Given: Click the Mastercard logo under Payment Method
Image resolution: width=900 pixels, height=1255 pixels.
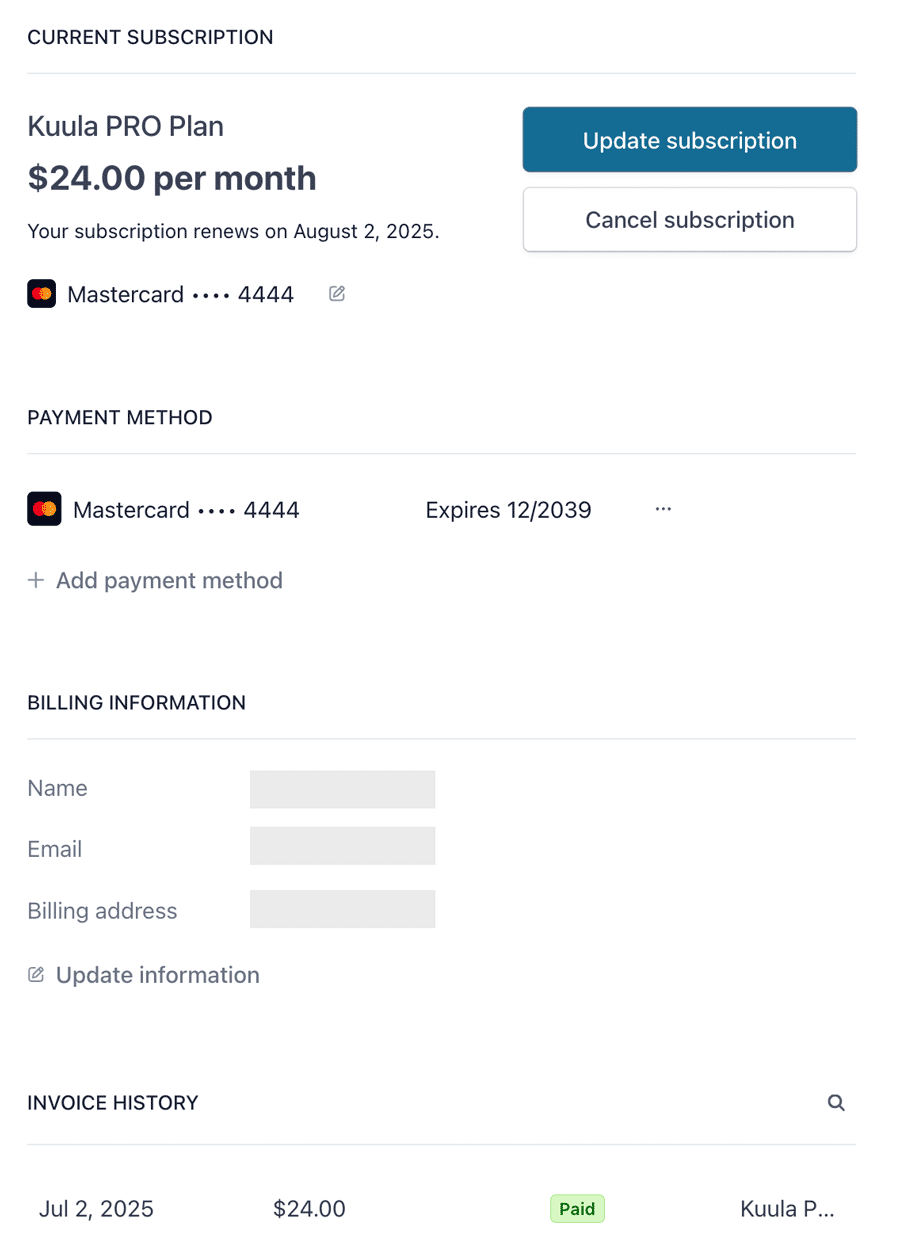Looking at the screenshot, I should [x=44, y=509].
